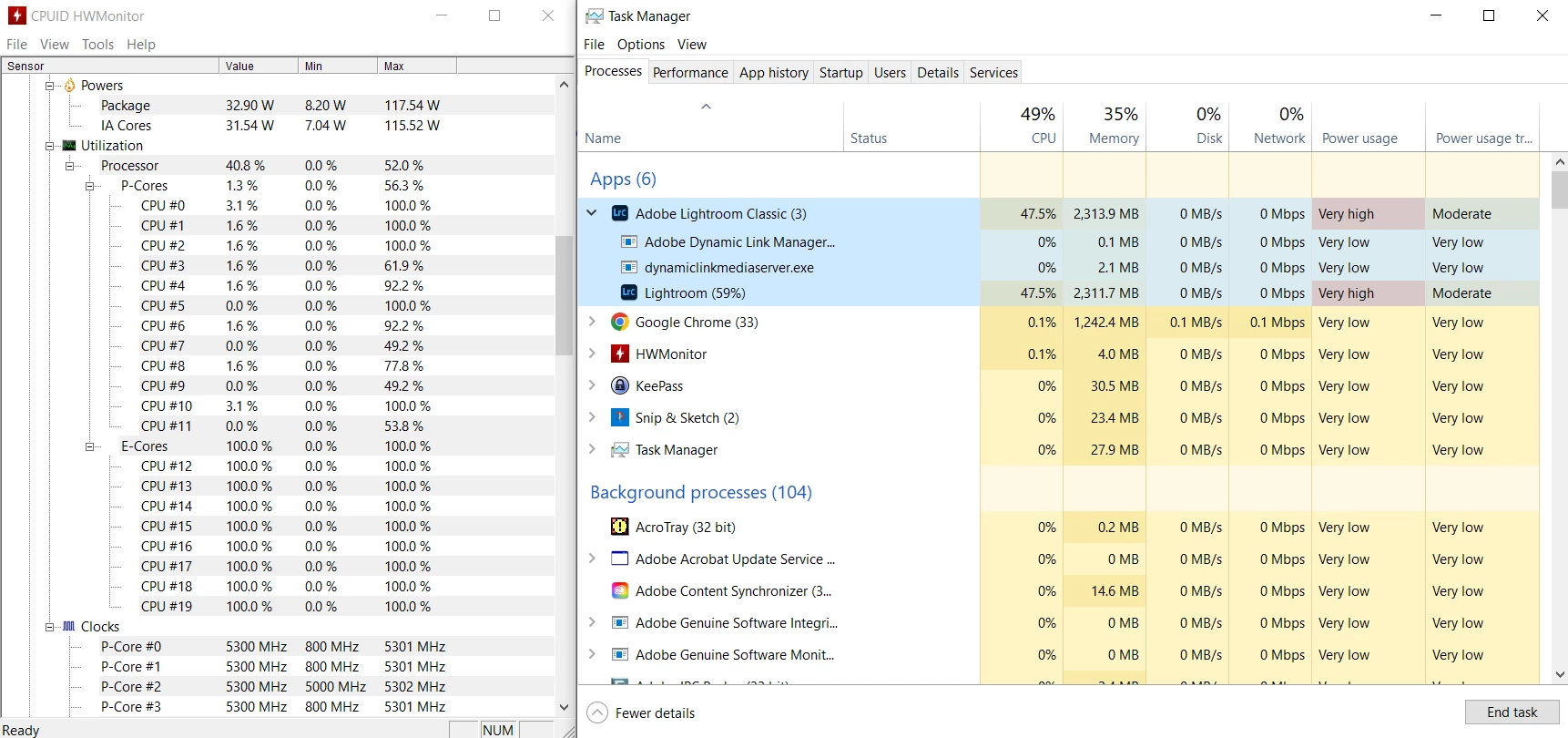Collapse the P-Cores tree node
The image size is (1568, 738).
(x=89, y=186)
